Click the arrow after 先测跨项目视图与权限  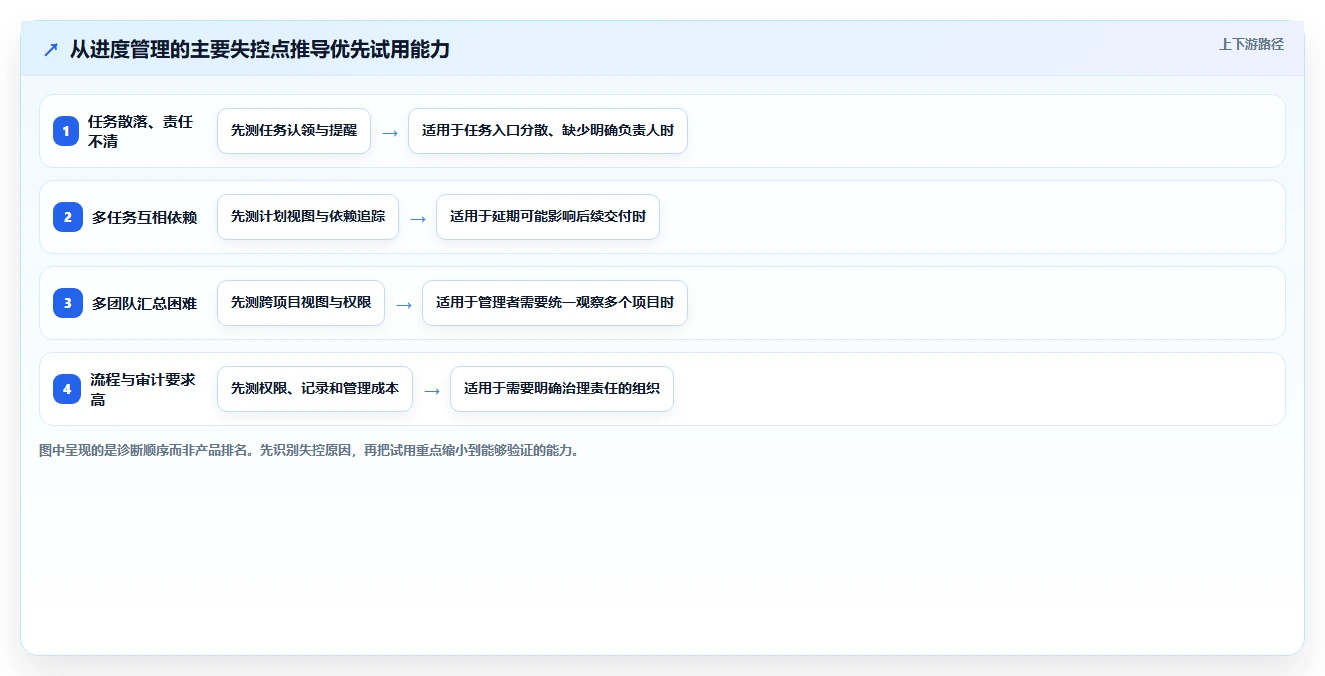(404, 304)
